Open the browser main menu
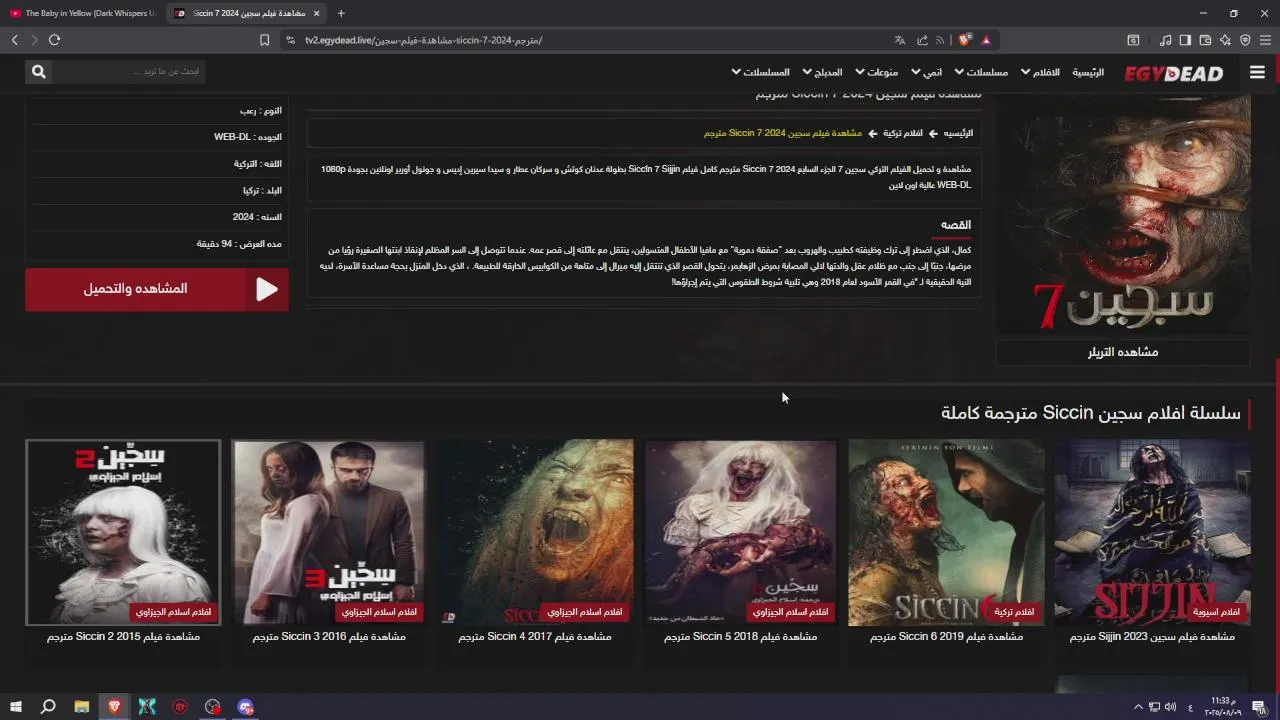This screenshot has width=1280, height=720. click(1265, 40)
